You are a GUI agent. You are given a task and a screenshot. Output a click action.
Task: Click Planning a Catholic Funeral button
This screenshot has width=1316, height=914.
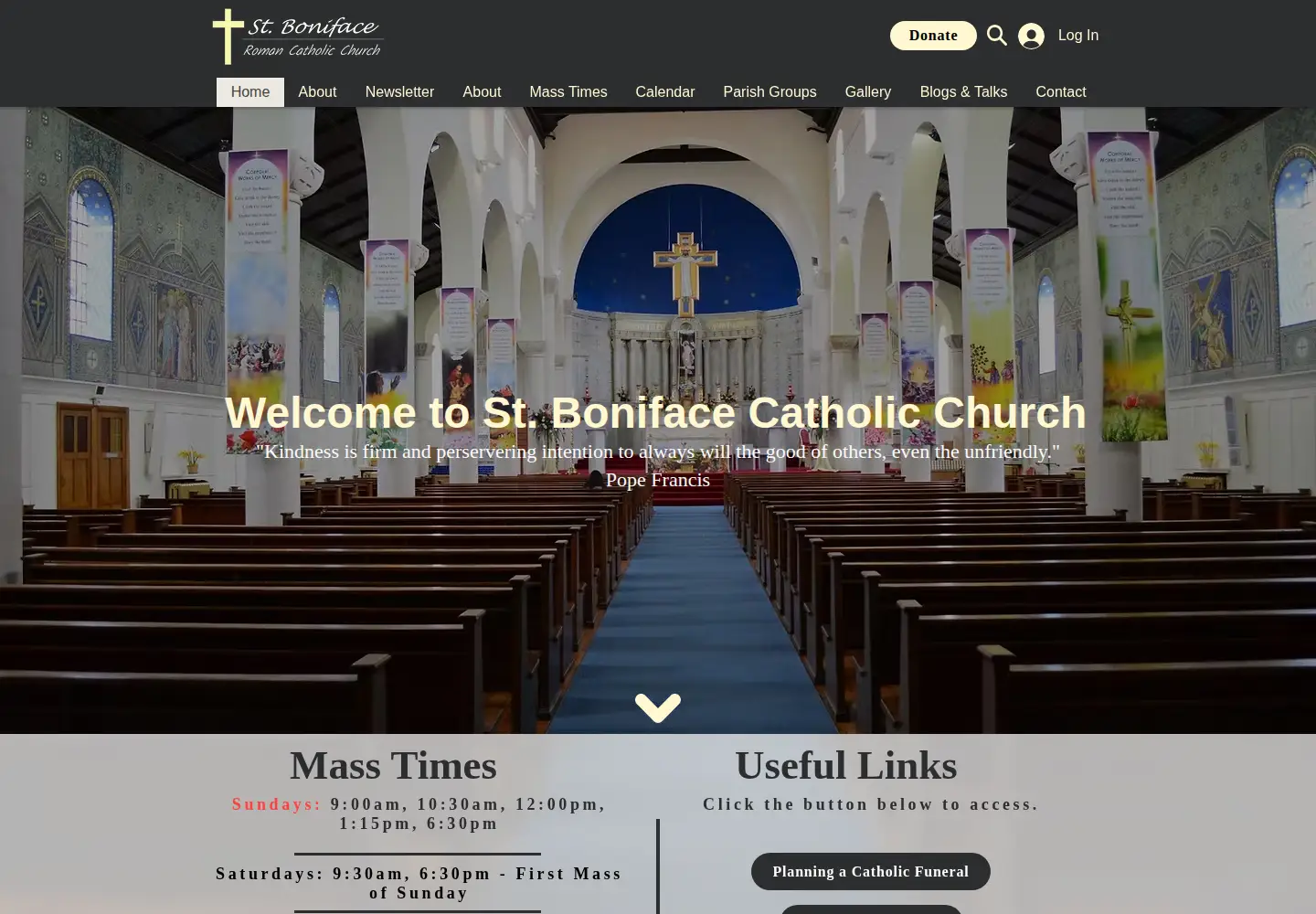[871, 871]
